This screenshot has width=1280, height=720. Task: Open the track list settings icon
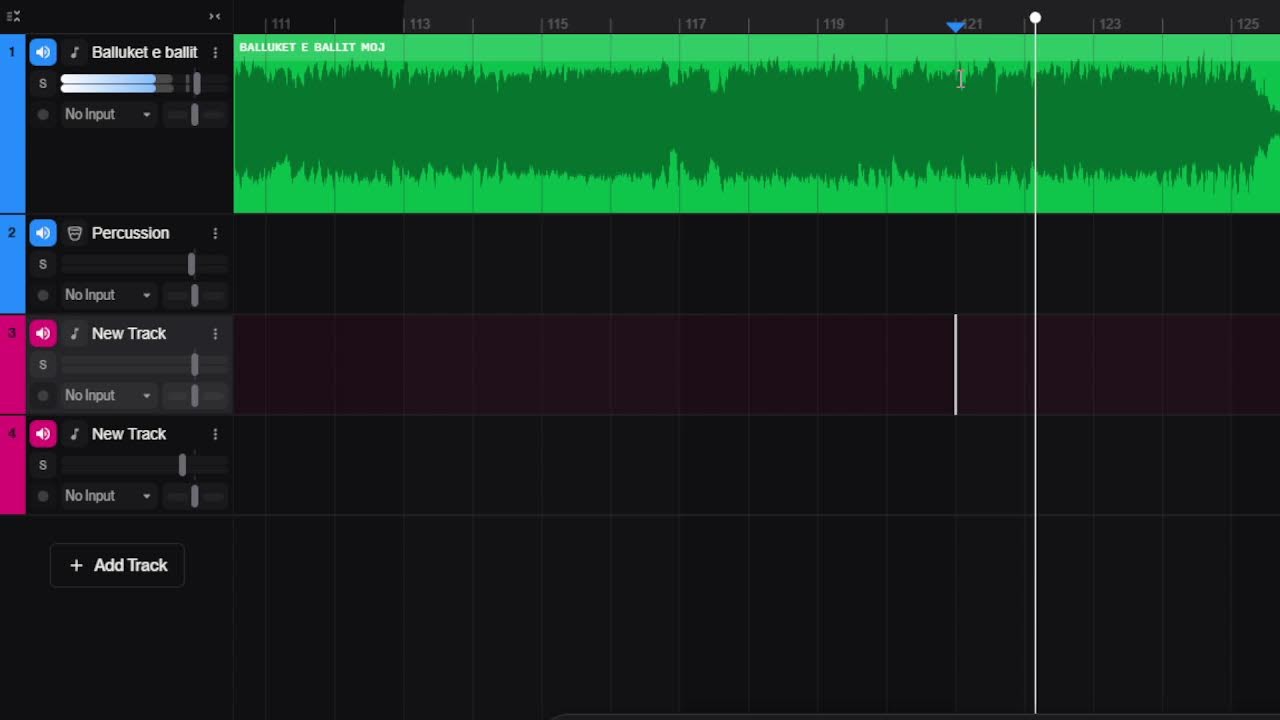13,16
